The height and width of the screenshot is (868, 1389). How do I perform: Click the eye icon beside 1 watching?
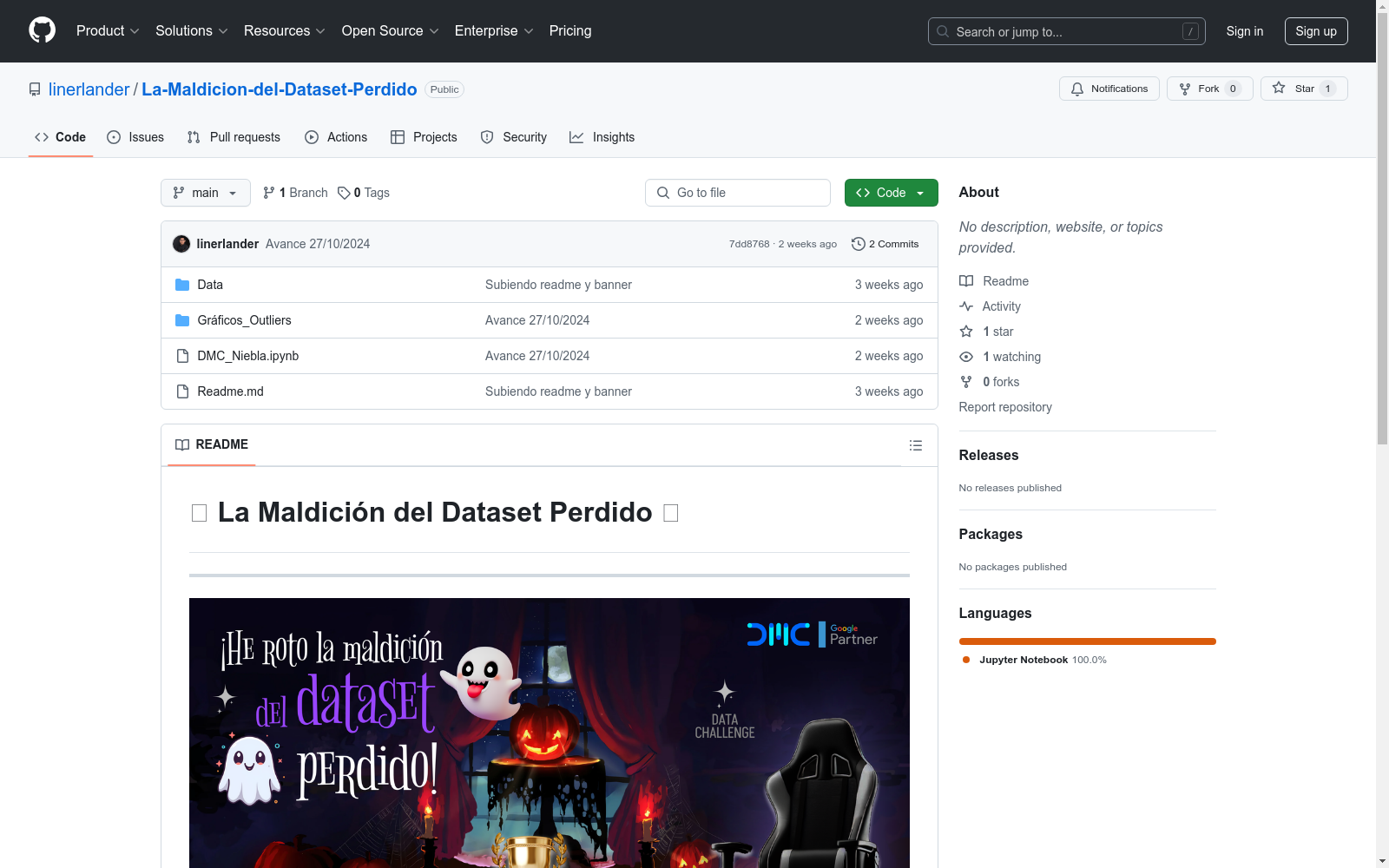[966, 357]
